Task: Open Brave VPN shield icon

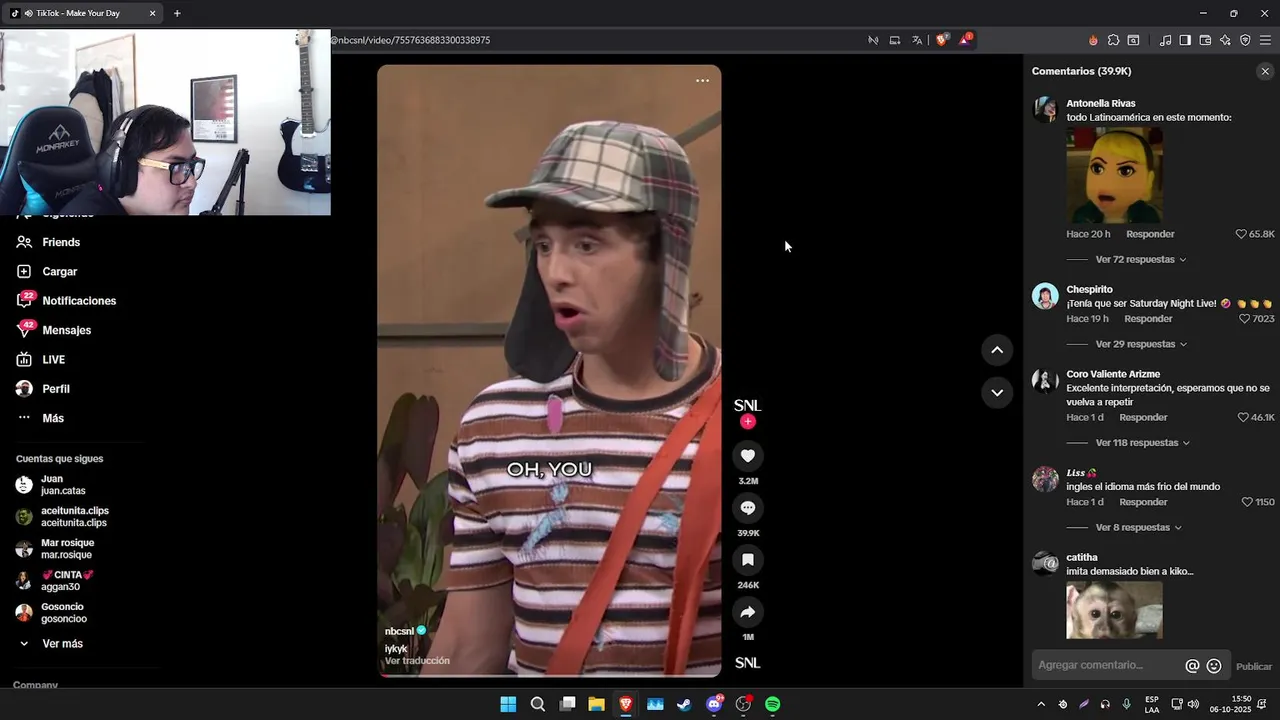Action: tap(1245, 40)
